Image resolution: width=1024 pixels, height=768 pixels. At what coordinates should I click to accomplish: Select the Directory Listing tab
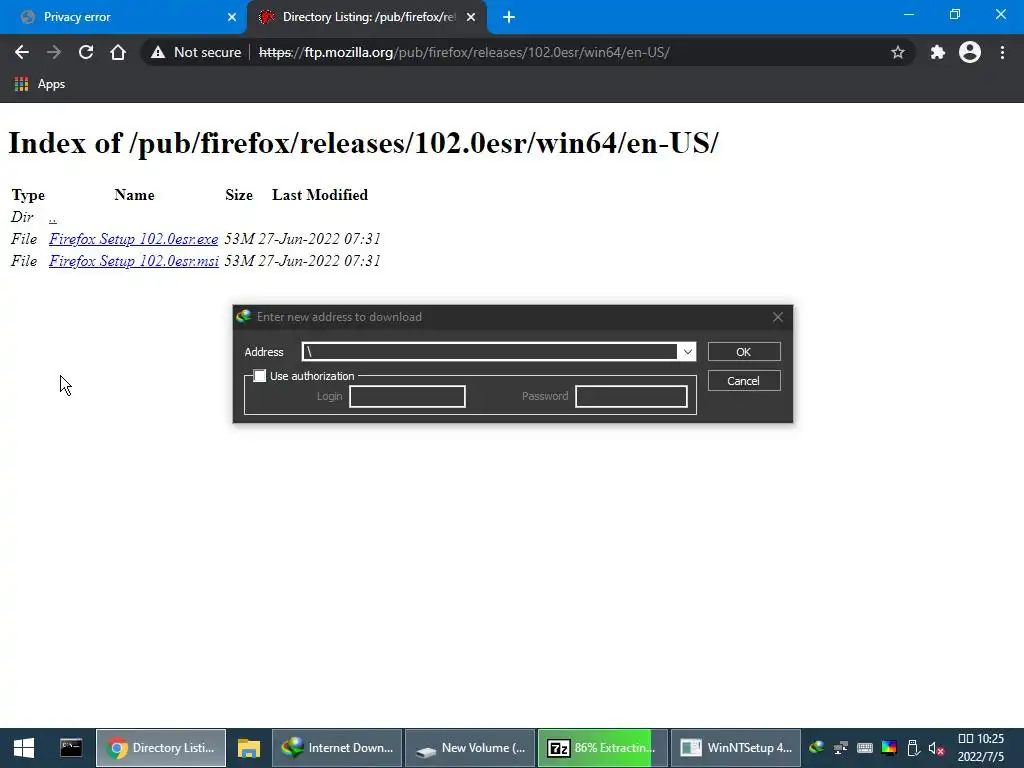tap(367, 17)
